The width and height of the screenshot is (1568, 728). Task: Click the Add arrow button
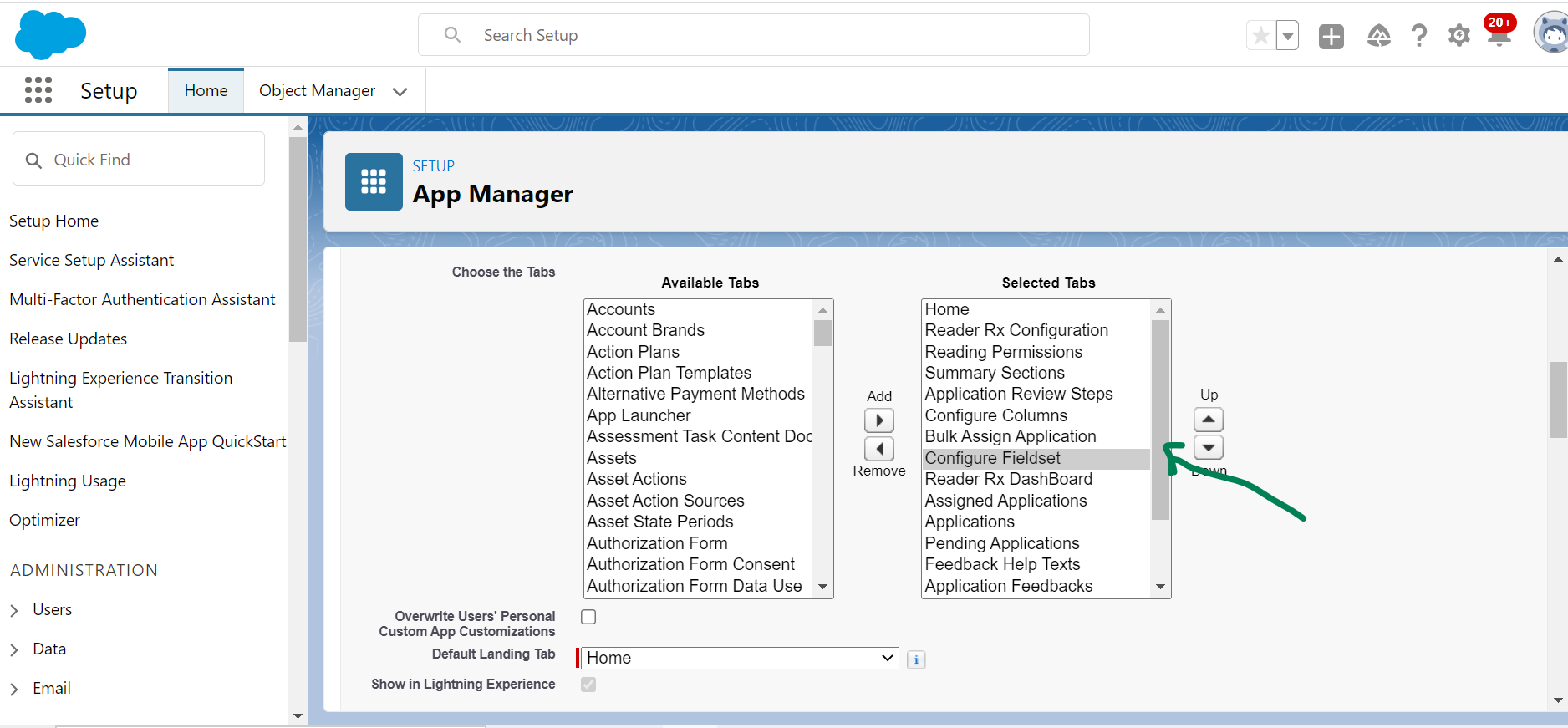click(x=878, y=420)
